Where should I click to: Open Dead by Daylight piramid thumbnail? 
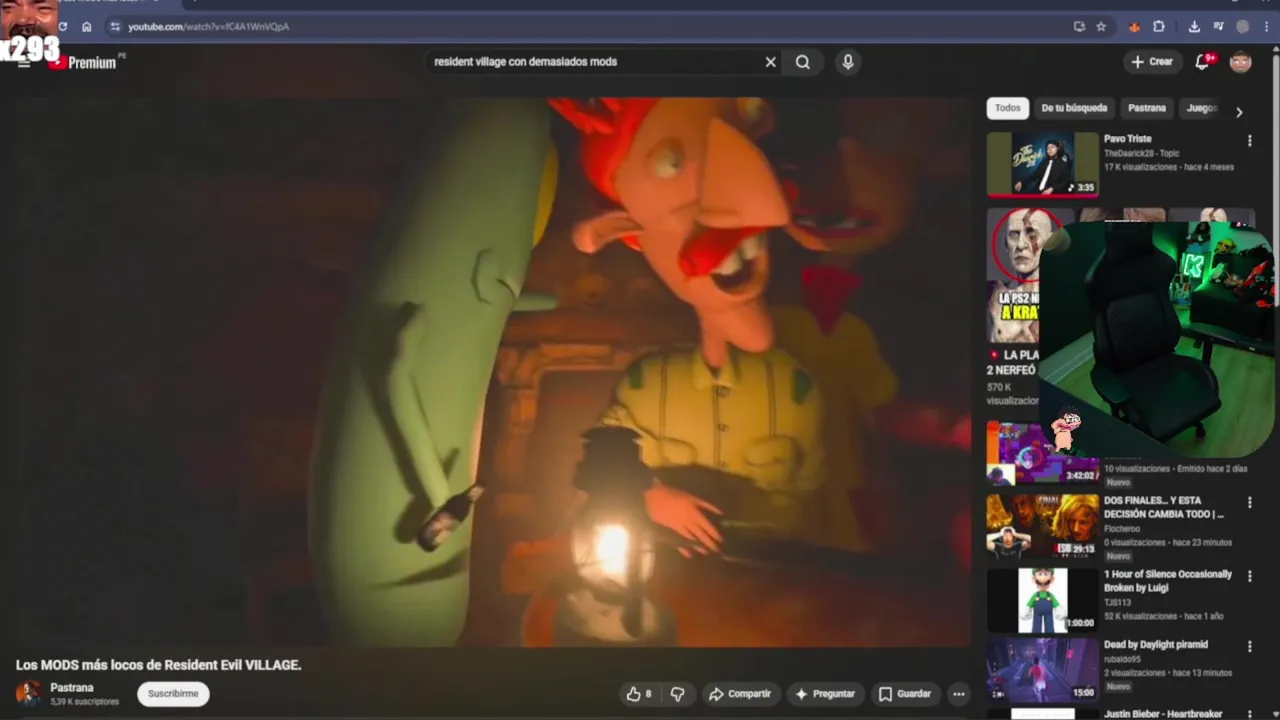click(1043, 670)
